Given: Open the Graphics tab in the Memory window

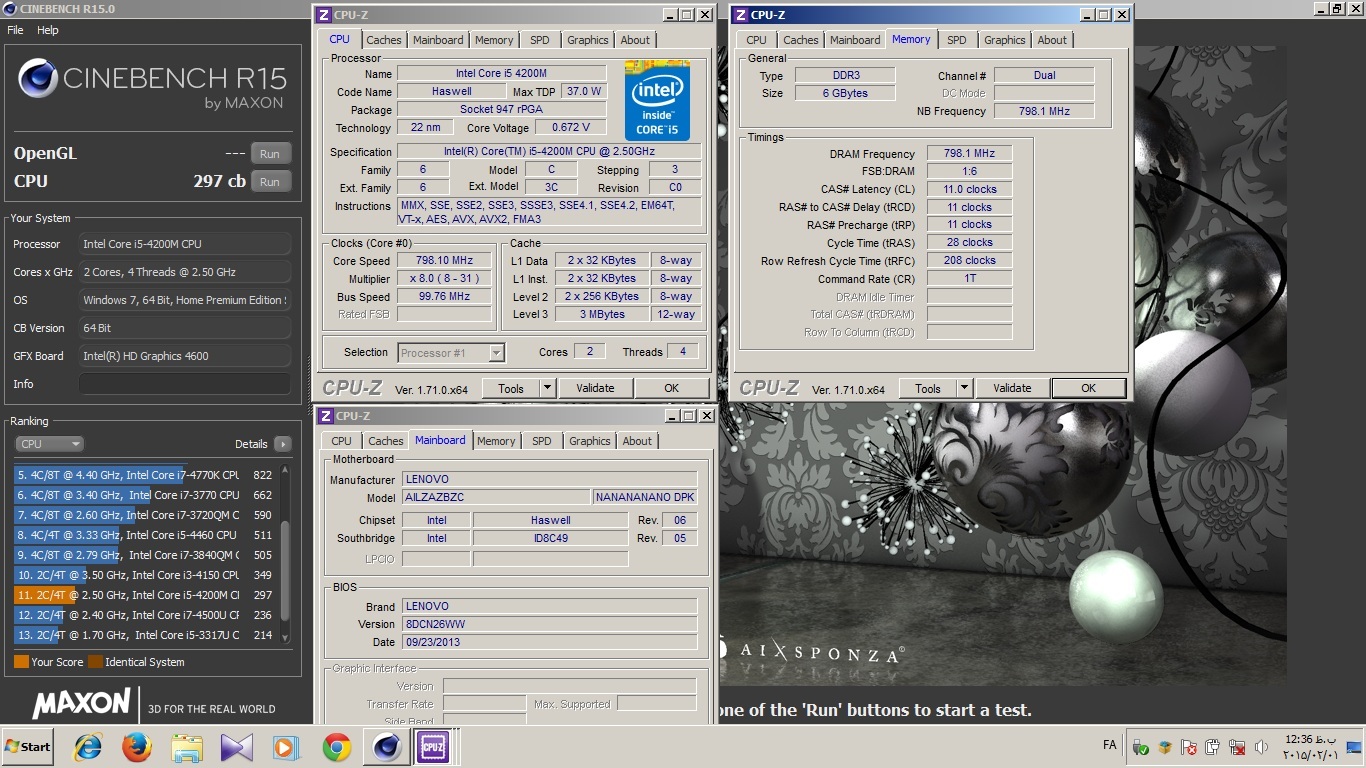Looking at the screenshot, I should coord(1005,40).
